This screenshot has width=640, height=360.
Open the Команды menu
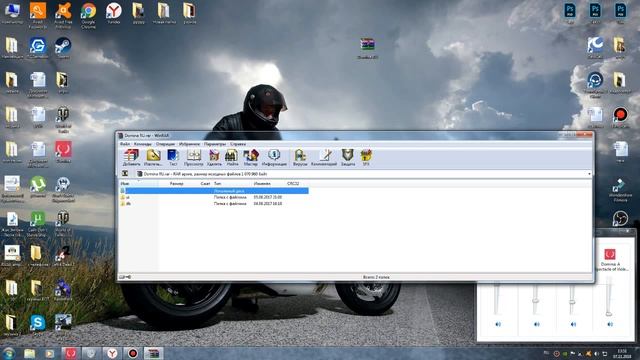[x=142, y=144]
